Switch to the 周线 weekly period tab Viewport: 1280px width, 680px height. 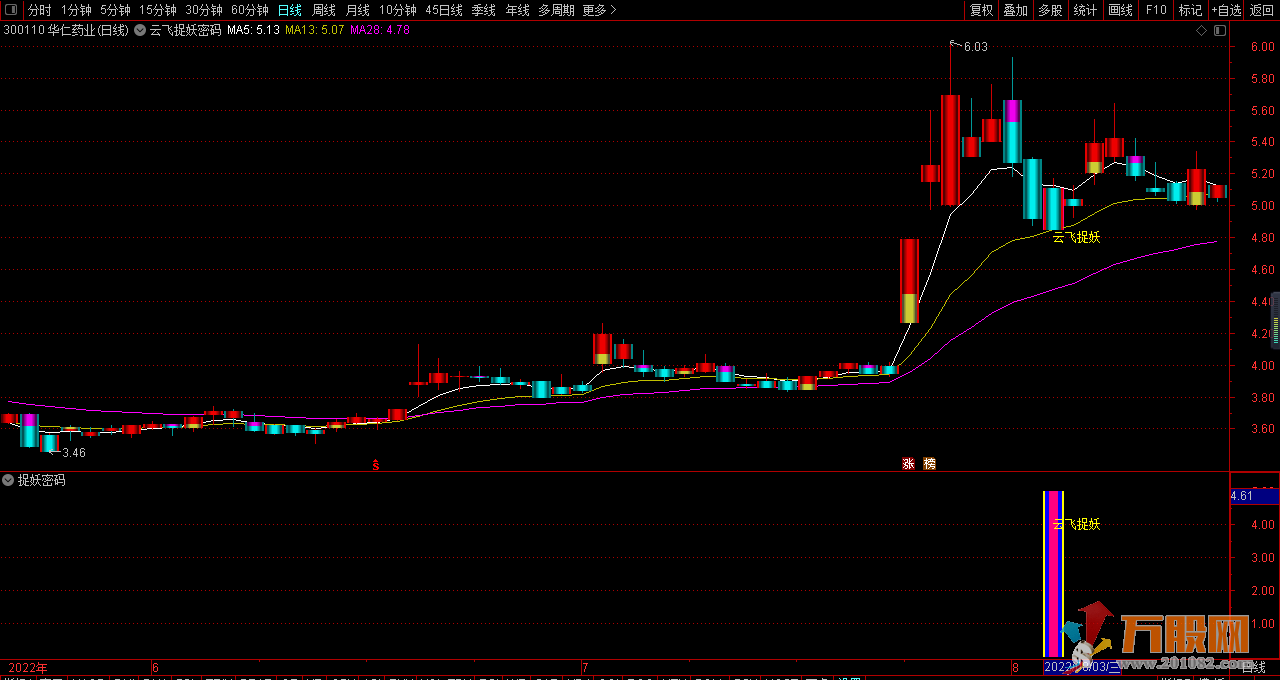point(324,10)
